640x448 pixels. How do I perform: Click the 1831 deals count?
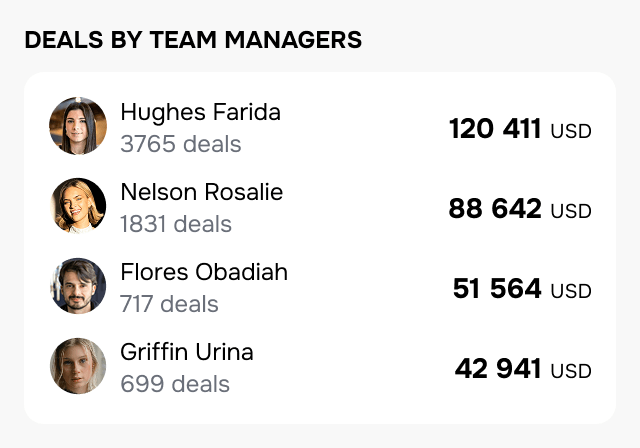click(175, 224)
